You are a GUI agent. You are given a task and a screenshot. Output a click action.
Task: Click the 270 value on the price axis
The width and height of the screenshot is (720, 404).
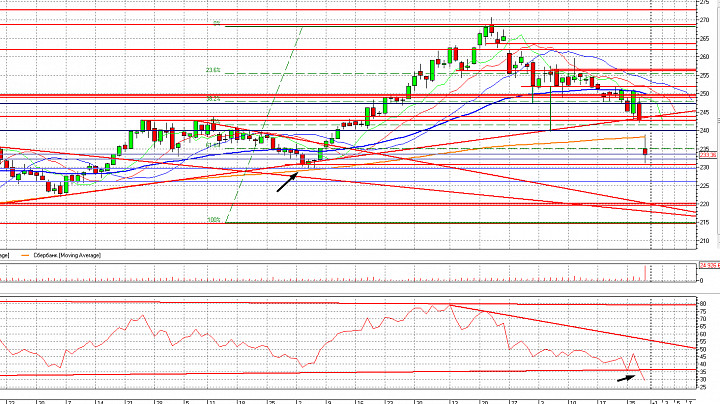click(705, 20)
